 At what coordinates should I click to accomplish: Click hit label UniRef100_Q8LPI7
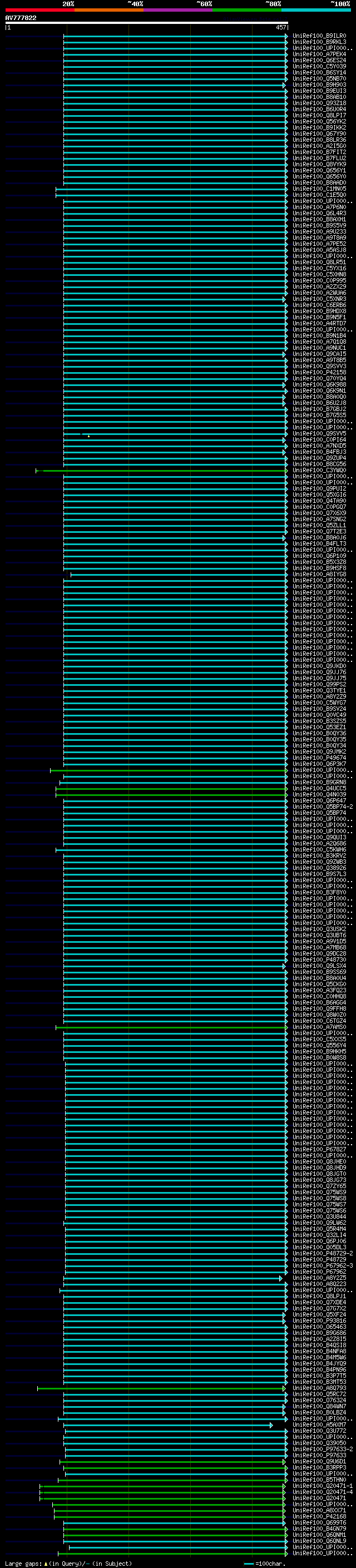pos(319,115)
